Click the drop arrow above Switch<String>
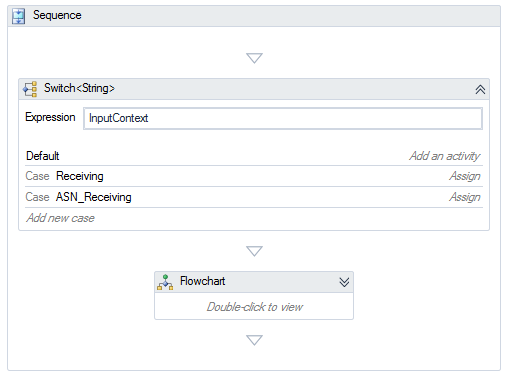Image resolution: width=509 pixels, height=377 pixels. pyautogui.click(x=254, y=58)
